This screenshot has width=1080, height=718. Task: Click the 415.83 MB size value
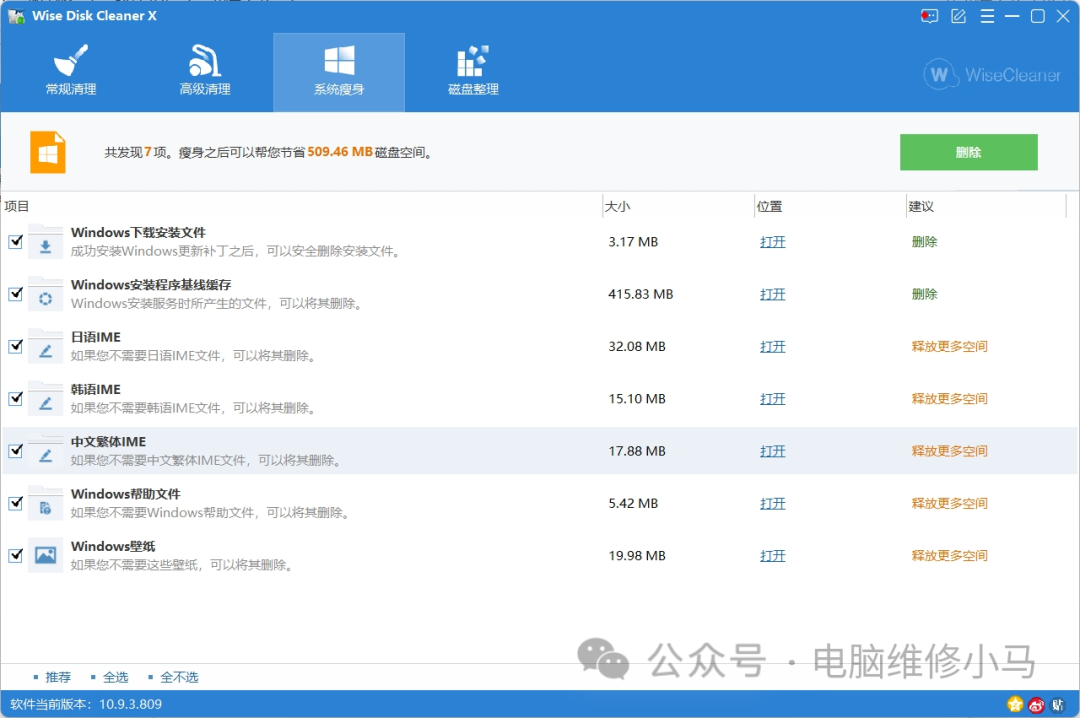641,294
